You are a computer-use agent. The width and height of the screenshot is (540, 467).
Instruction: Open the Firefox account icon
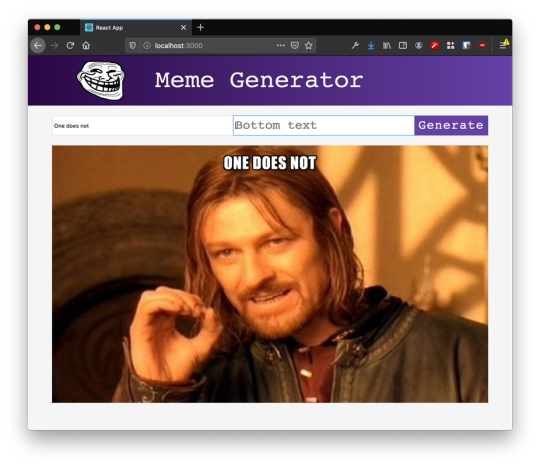[x=418, y=45]
